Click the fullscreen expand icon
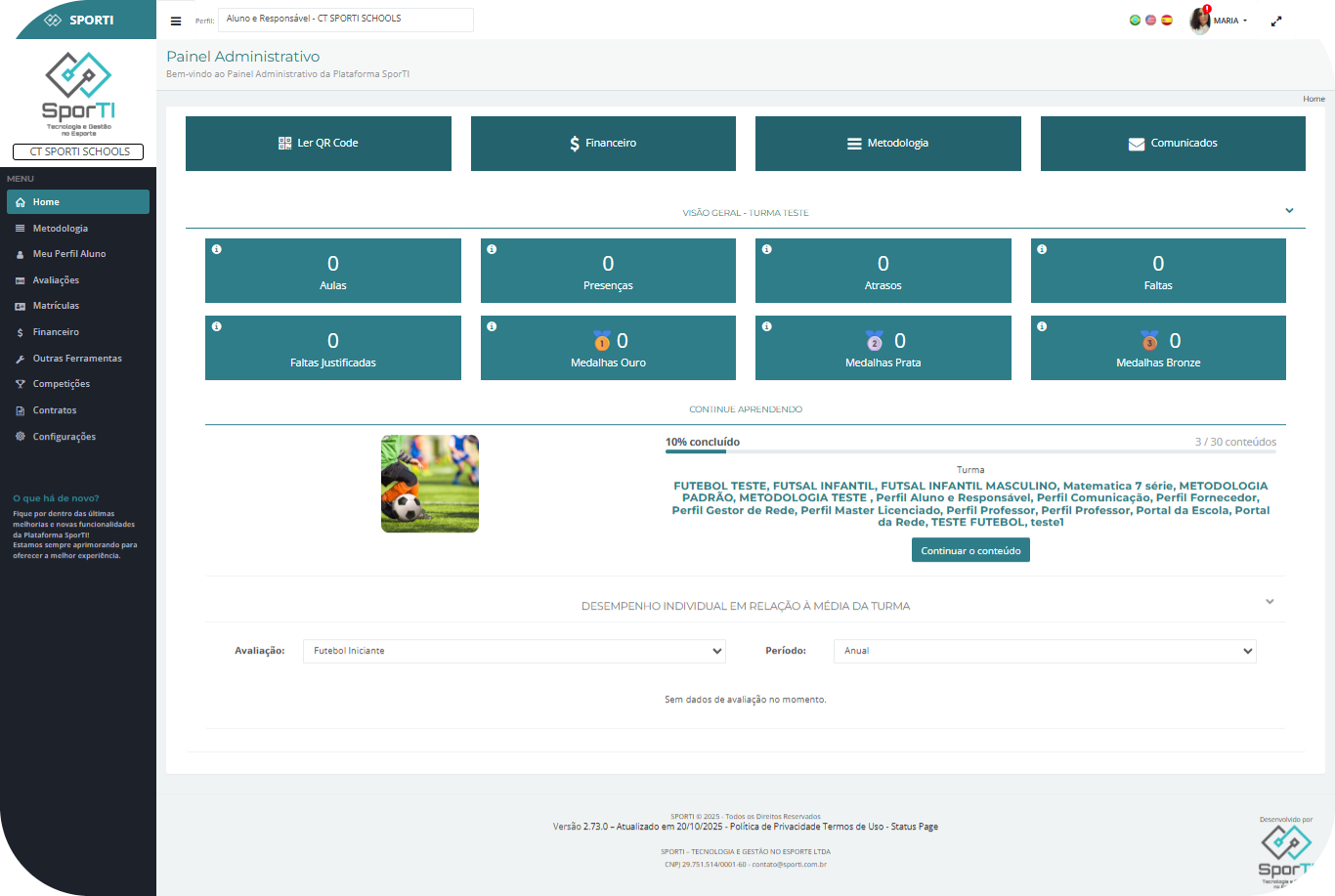 [1275, 21]
